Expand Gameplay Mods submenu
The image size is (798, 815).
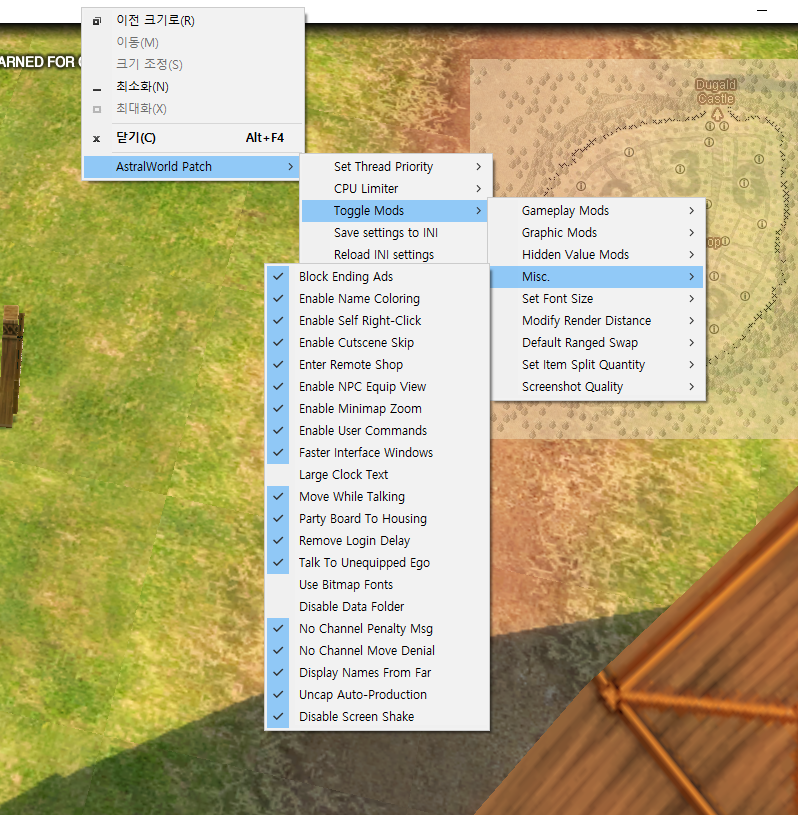[597, 211]
